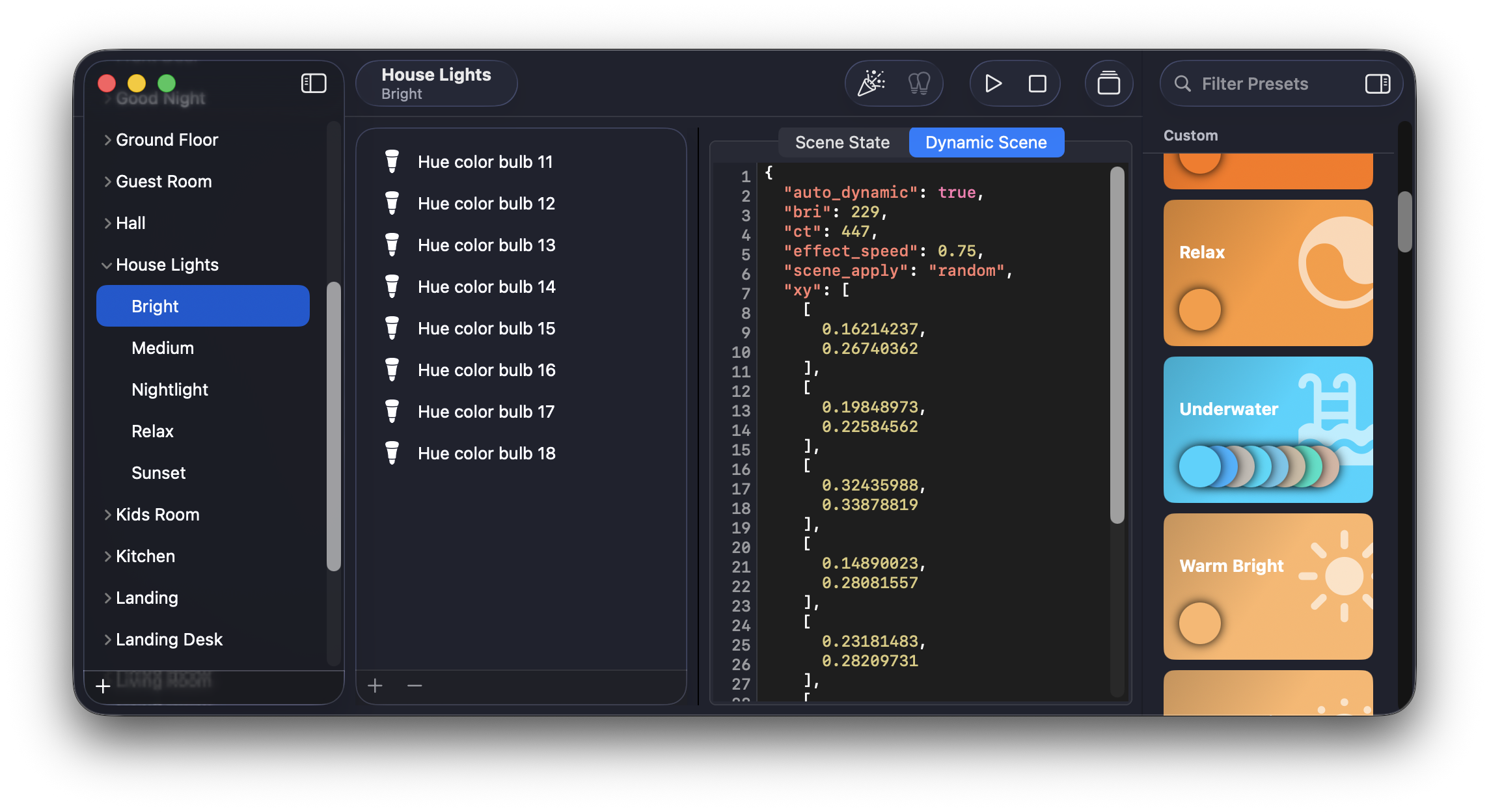The width and height of the screenshot is (1489, 812).
Task: Expand the Landing group
Action: click(107, 598)
